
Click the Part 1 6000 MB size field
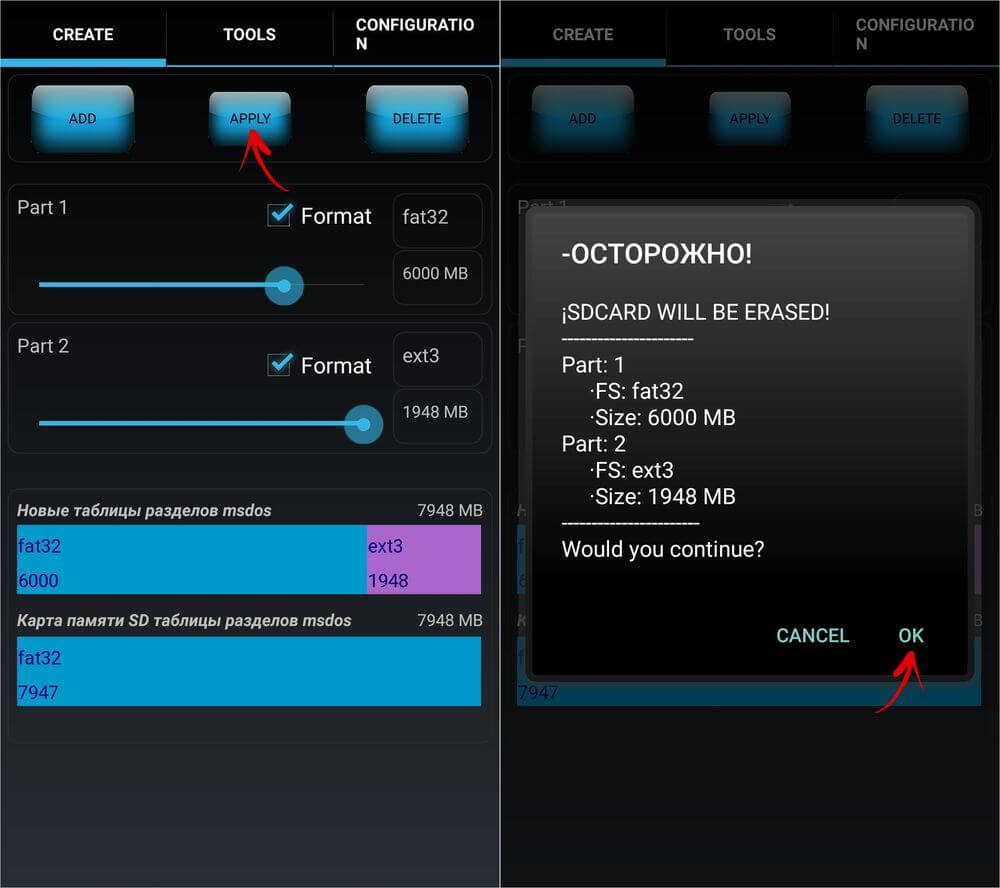pyautogui.click(x=438, y=277)
